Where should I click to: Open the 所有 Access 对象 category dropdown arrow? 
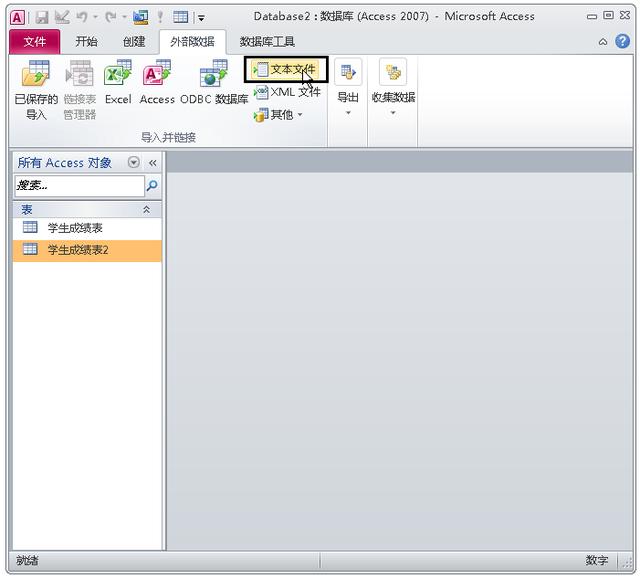133,162
